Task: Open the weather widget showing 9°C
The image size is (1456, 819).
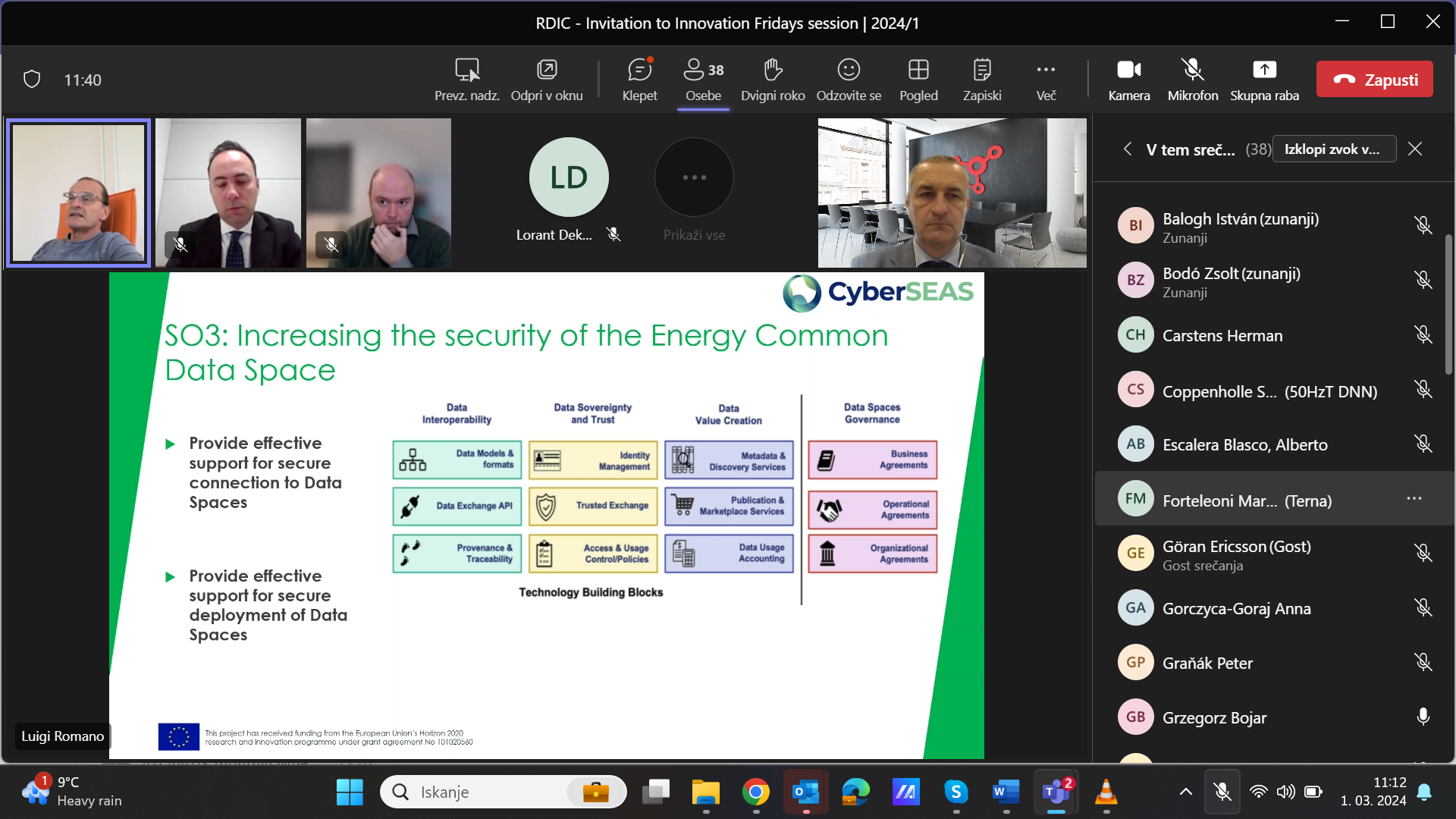Action: pyautogui.click(x=73, y=792)
